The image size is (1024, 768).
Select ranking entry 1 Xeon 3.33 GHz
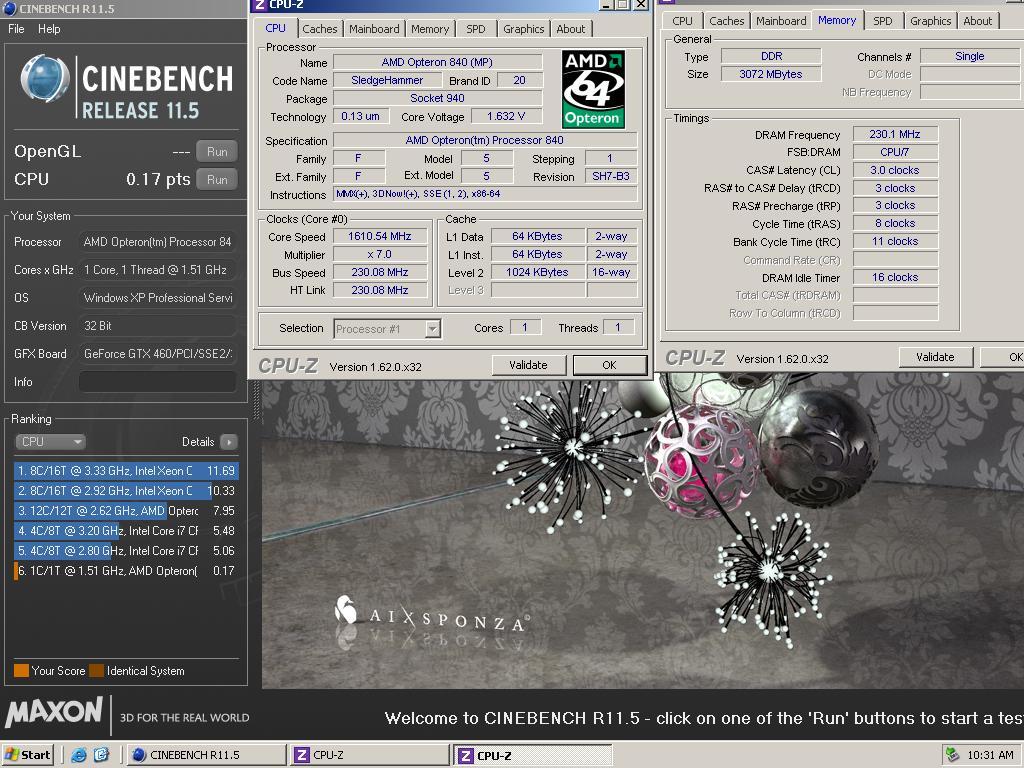click(x=125, y=471)
